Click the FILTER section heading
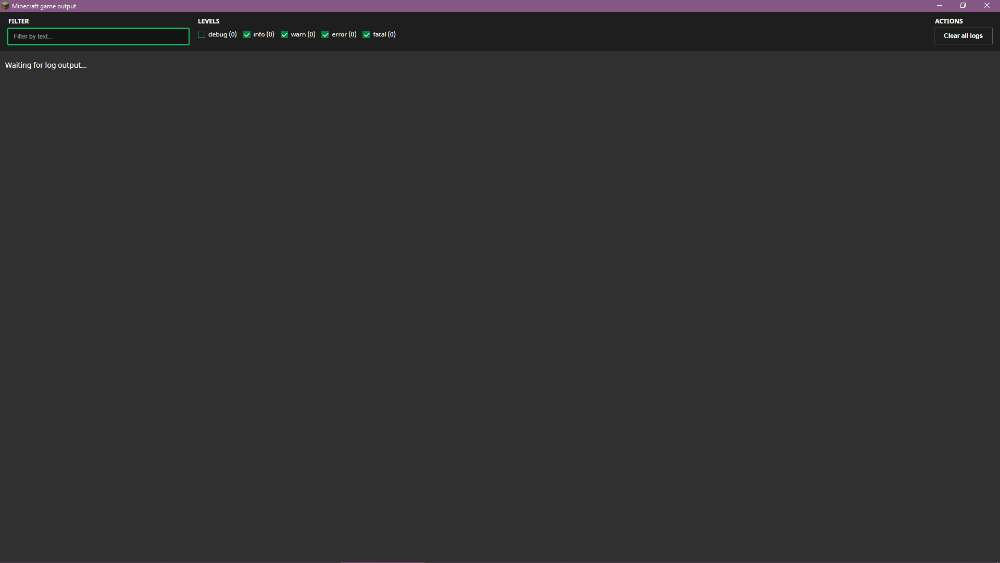 [18, 21]
